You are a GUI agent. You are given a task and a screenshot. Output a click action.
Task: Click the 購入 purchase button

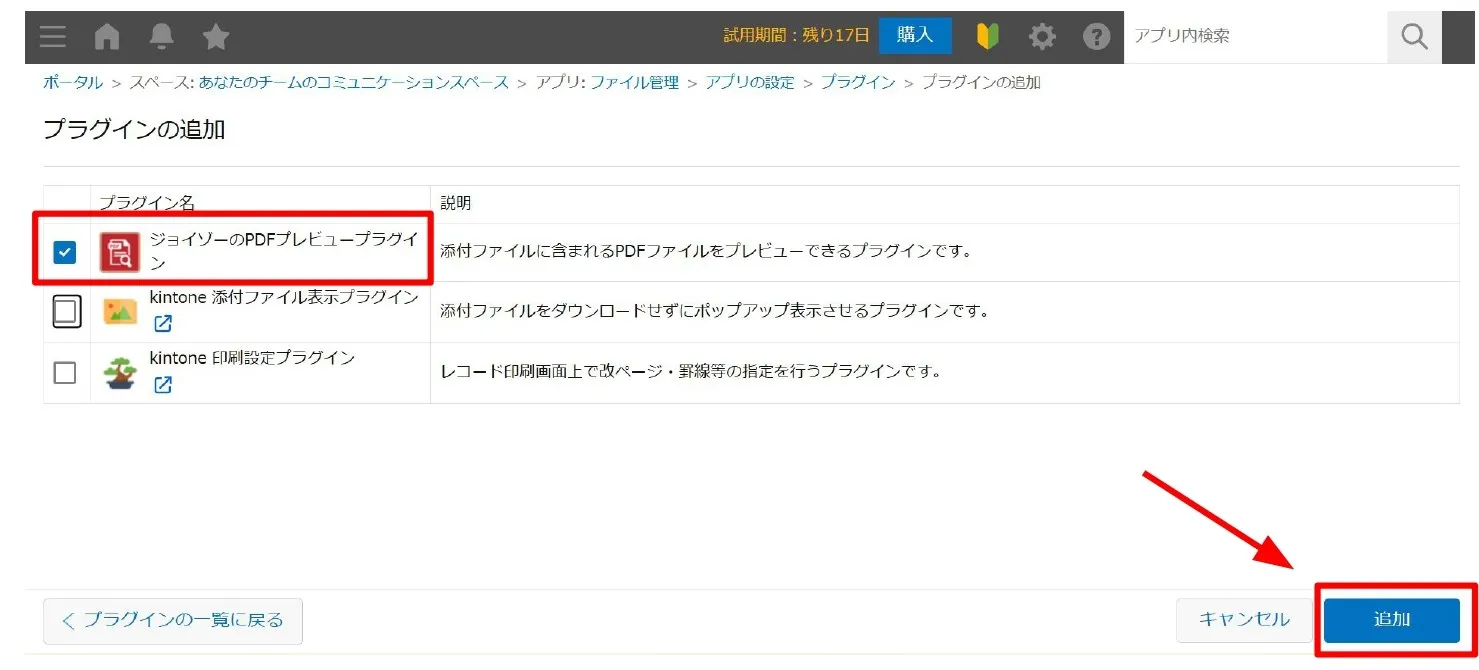coord(915,35)
